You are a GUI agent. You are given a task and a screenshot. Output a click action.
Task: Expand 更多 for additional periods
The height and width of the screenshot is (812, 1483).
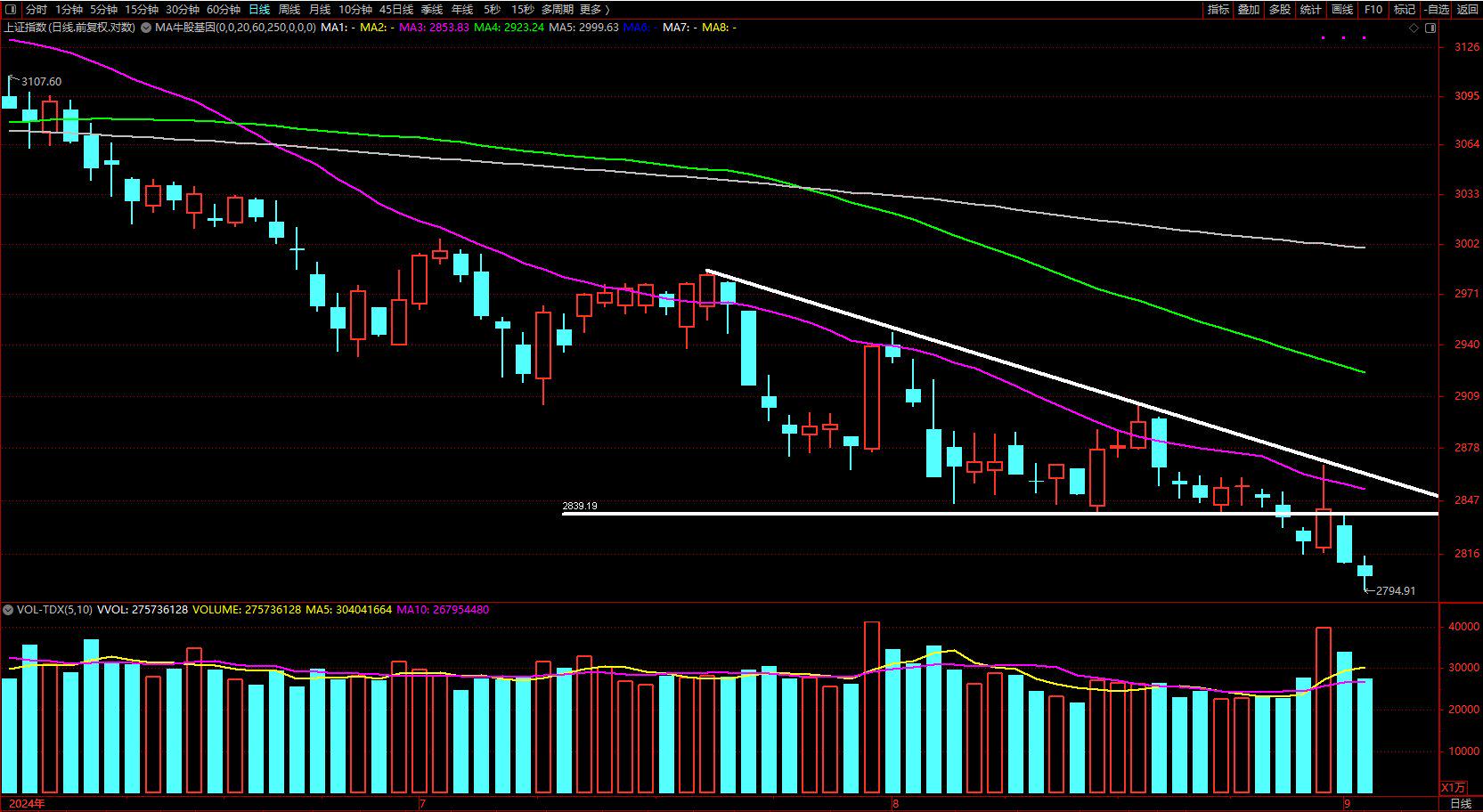point(594,10)
